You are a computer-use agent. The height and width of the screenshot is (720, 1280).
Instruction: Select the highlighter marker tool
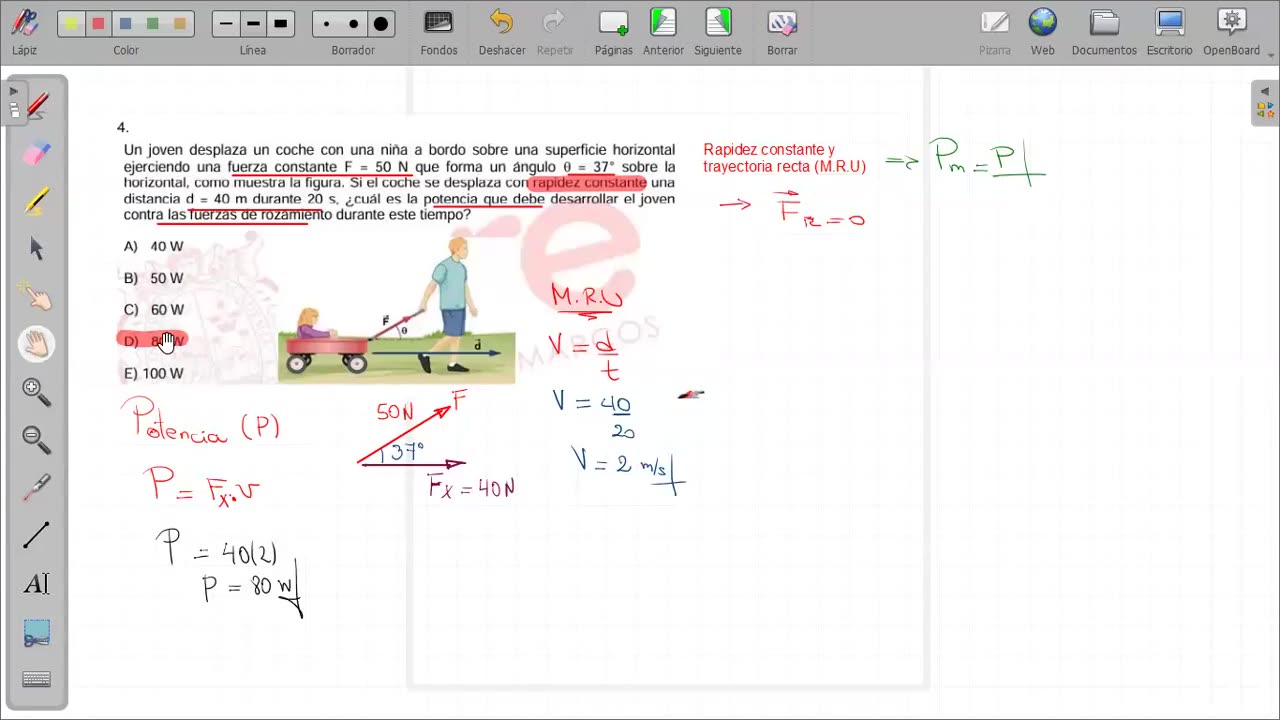click(x=37, y=201)
